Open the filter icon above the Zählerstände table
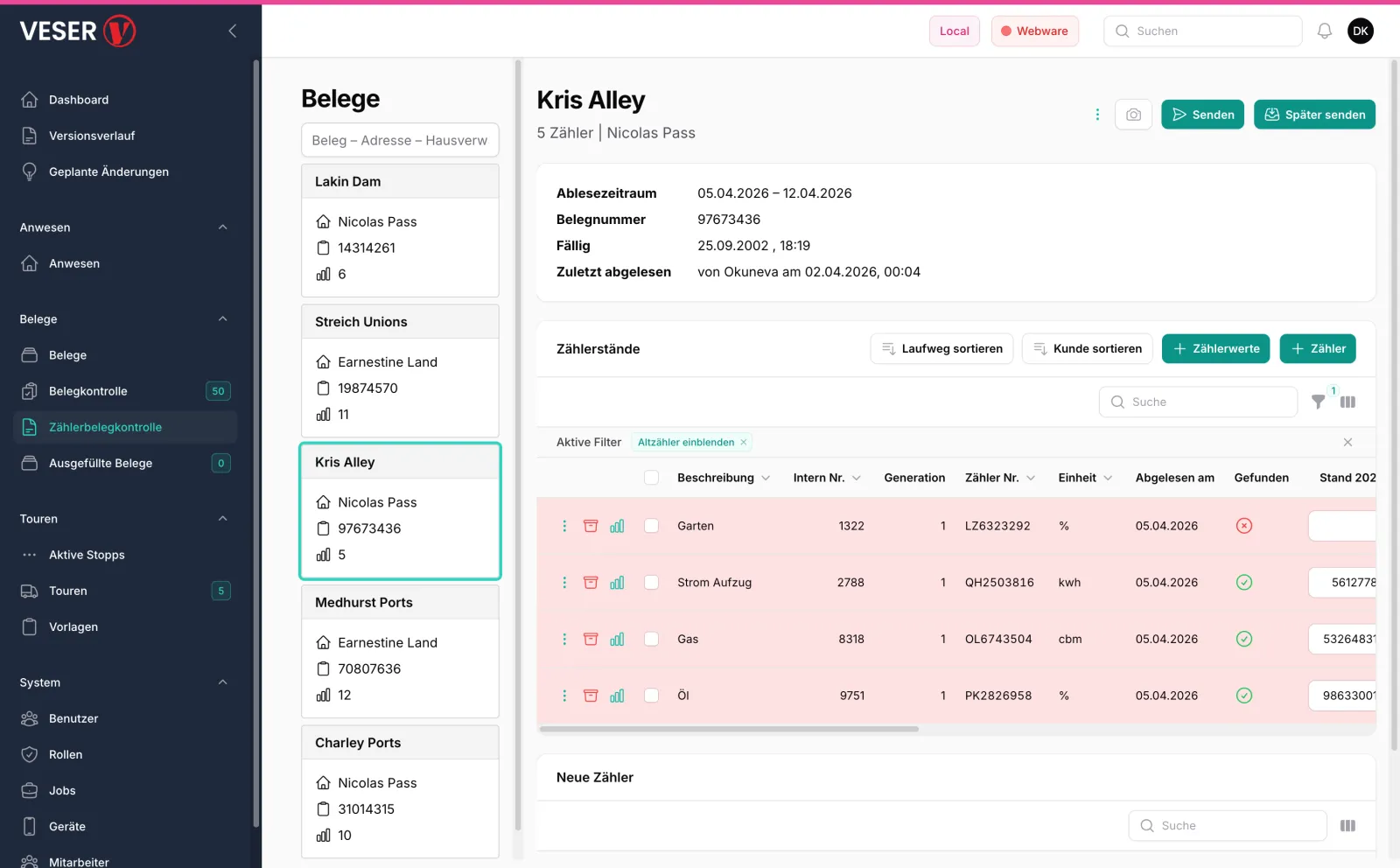Viewport: 1400px width, 868px height. 1319,402
